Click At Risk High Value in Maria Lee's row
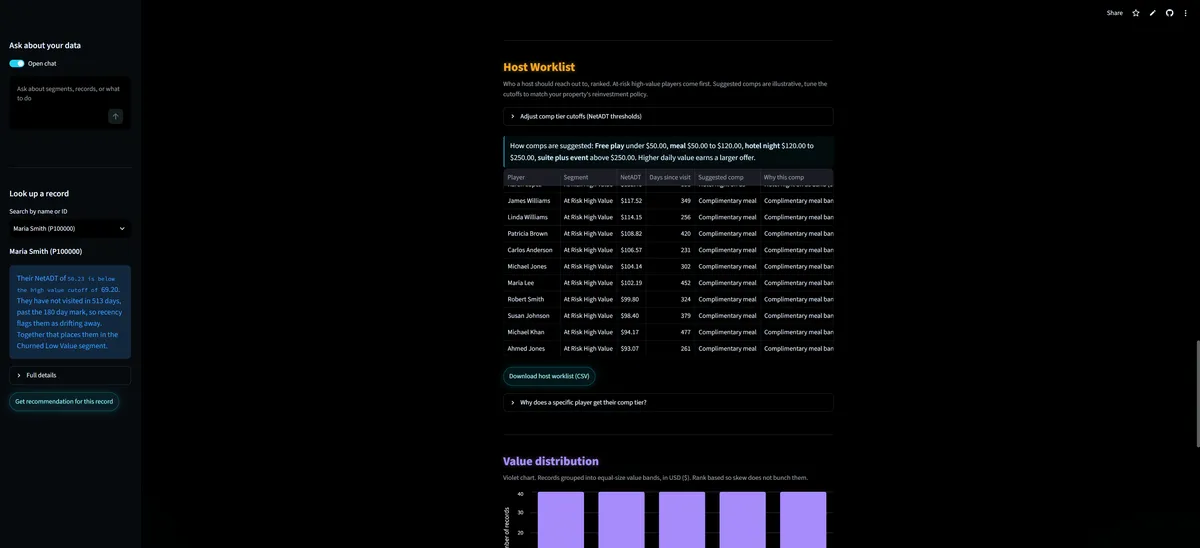Image resolution: width=1200 pixels, height=548 pixels. 588,283
